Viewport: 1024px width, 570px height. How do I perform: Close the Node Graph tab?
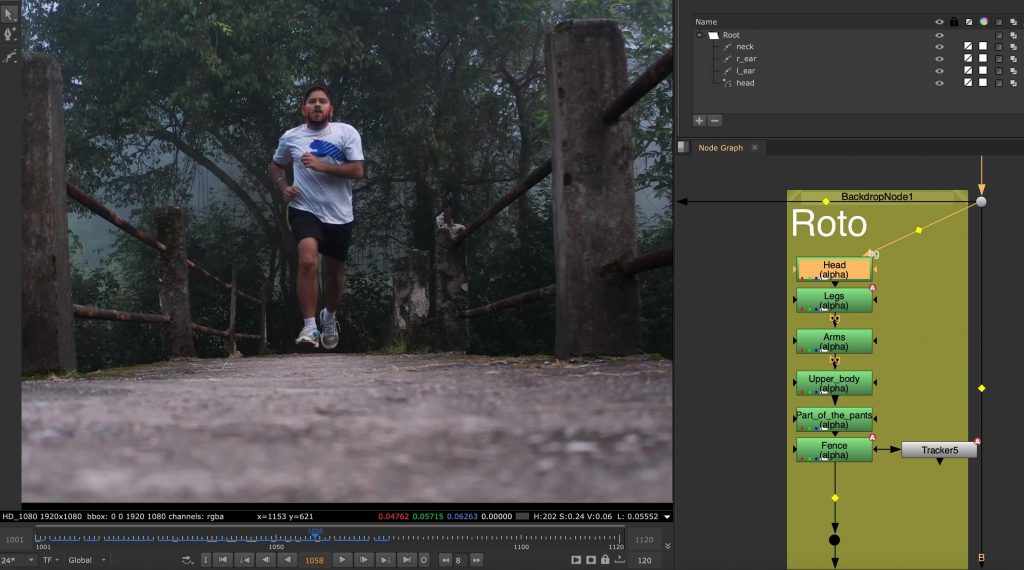click(755, 148)
